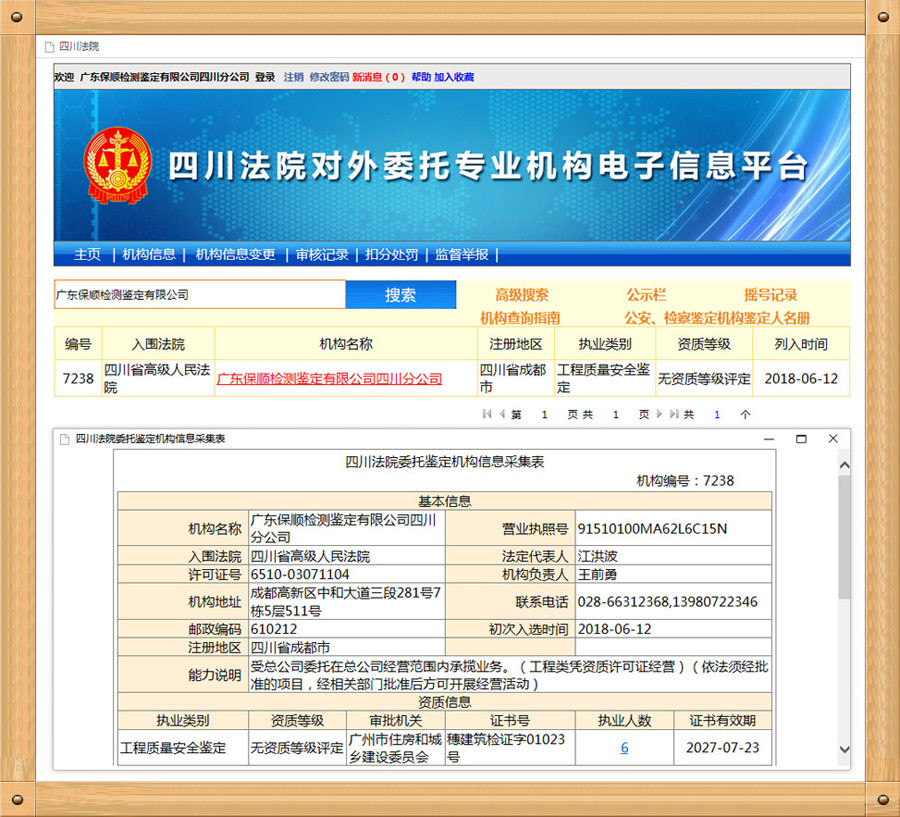Image resolution: width=900 pixels, height=817 pixels.
Task: Open 摇号记录 link
Action: tap(770, 295)
